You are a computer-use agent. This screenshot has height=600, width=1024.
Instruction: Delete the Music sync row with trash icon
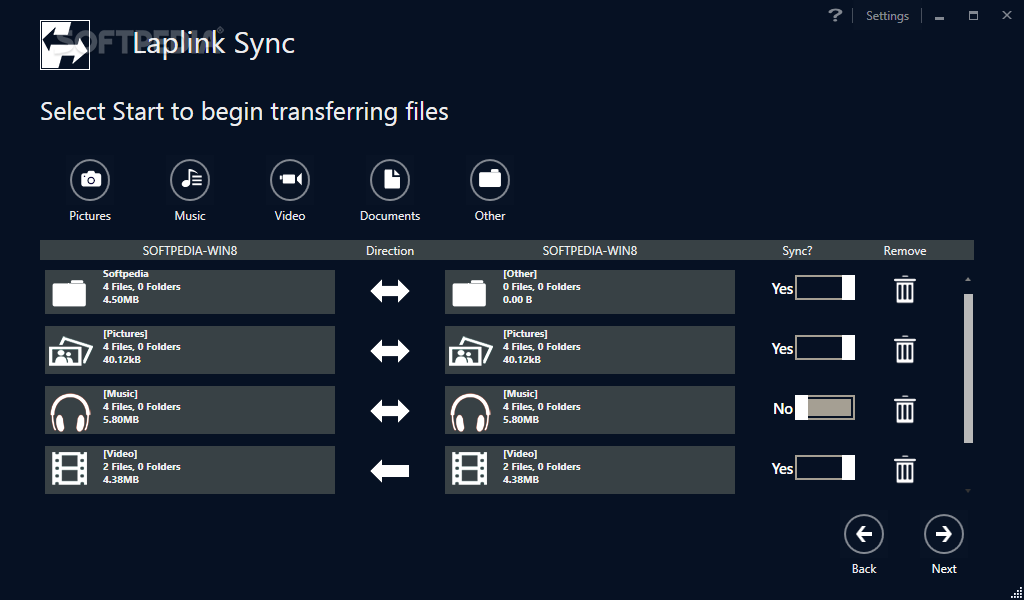tap(904, 409)
